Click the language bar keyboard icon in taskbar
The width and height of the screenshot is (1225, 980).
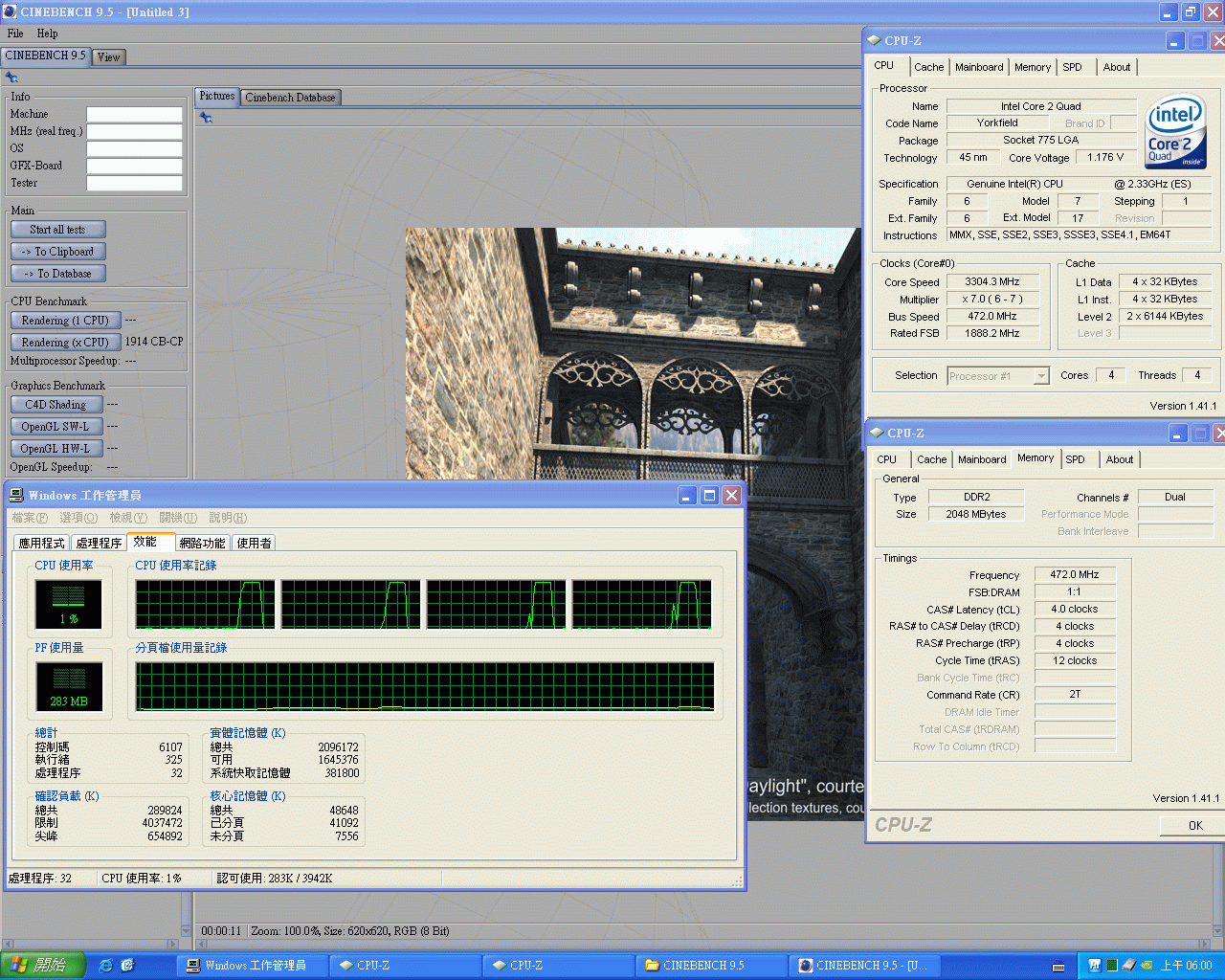[x=1058, y=966]
